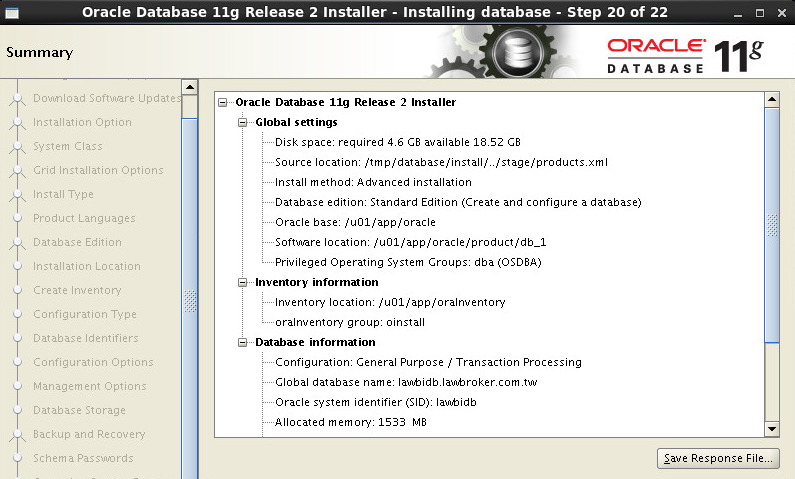Image resolution: width=795 pixels, height=479 pixels.
Task: Select Install Type step
Action: (63, 195)
